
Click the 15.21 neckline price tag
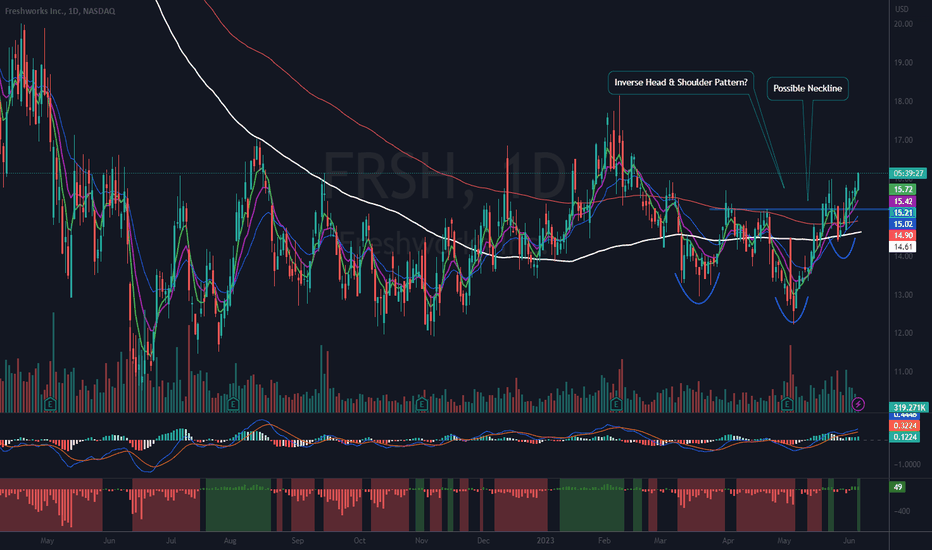point(903,213)
